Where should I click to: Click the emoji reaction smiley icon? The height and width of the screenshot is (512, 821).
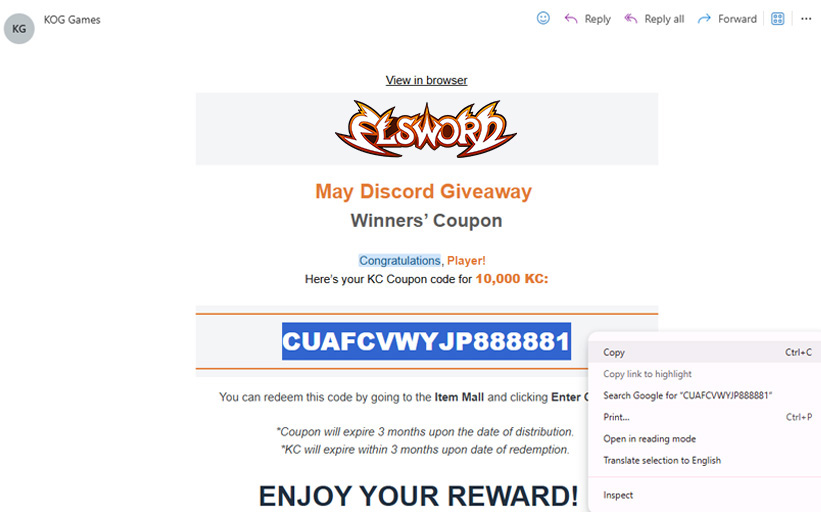tap(543, 18)
